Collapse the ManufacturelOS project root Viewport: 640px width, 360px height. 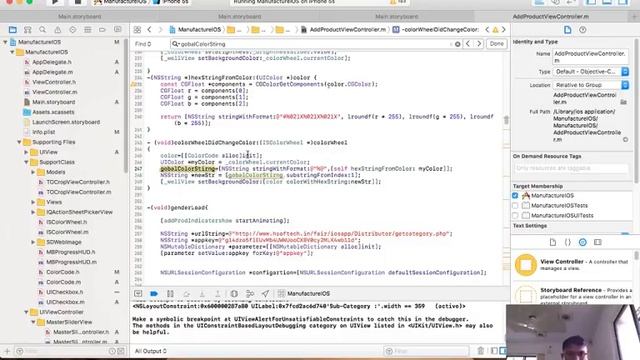point(5,42)
